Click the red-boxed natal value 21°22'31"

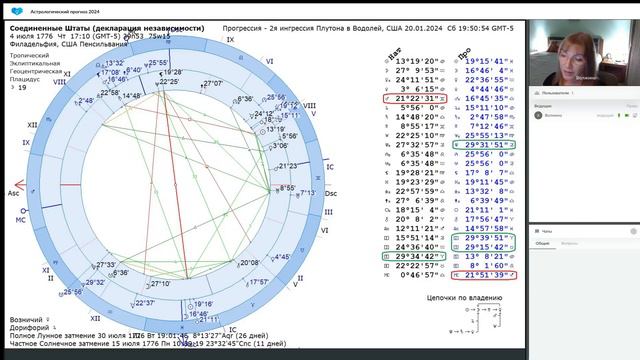415,98
